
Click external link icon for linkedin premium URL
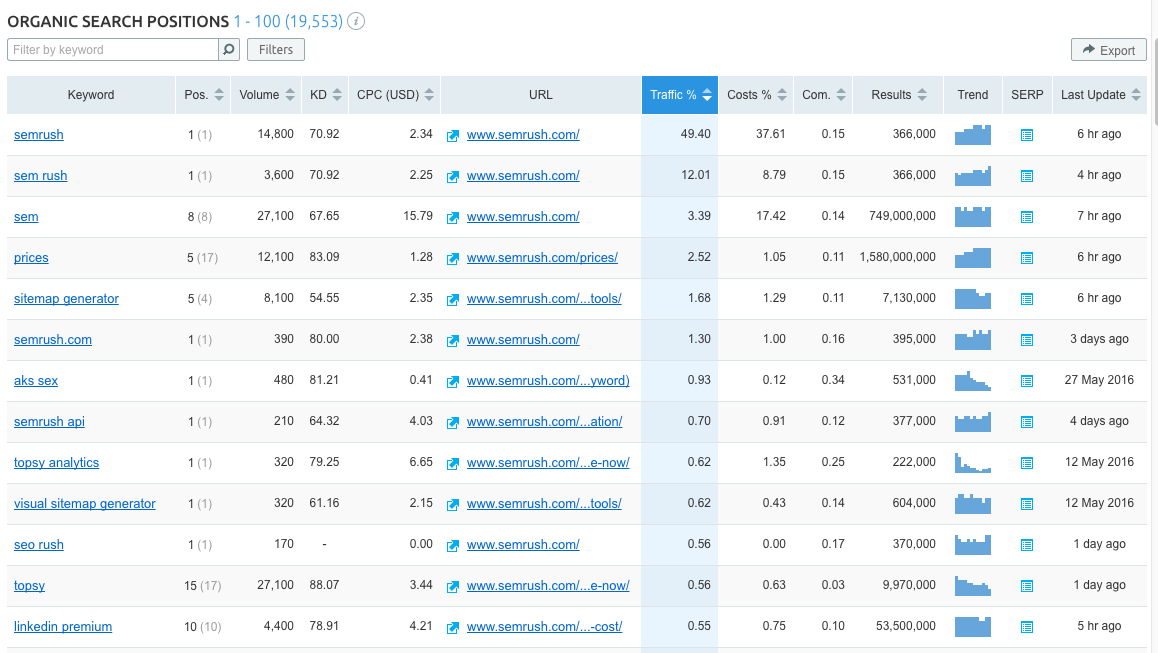(x=453, y=627)
